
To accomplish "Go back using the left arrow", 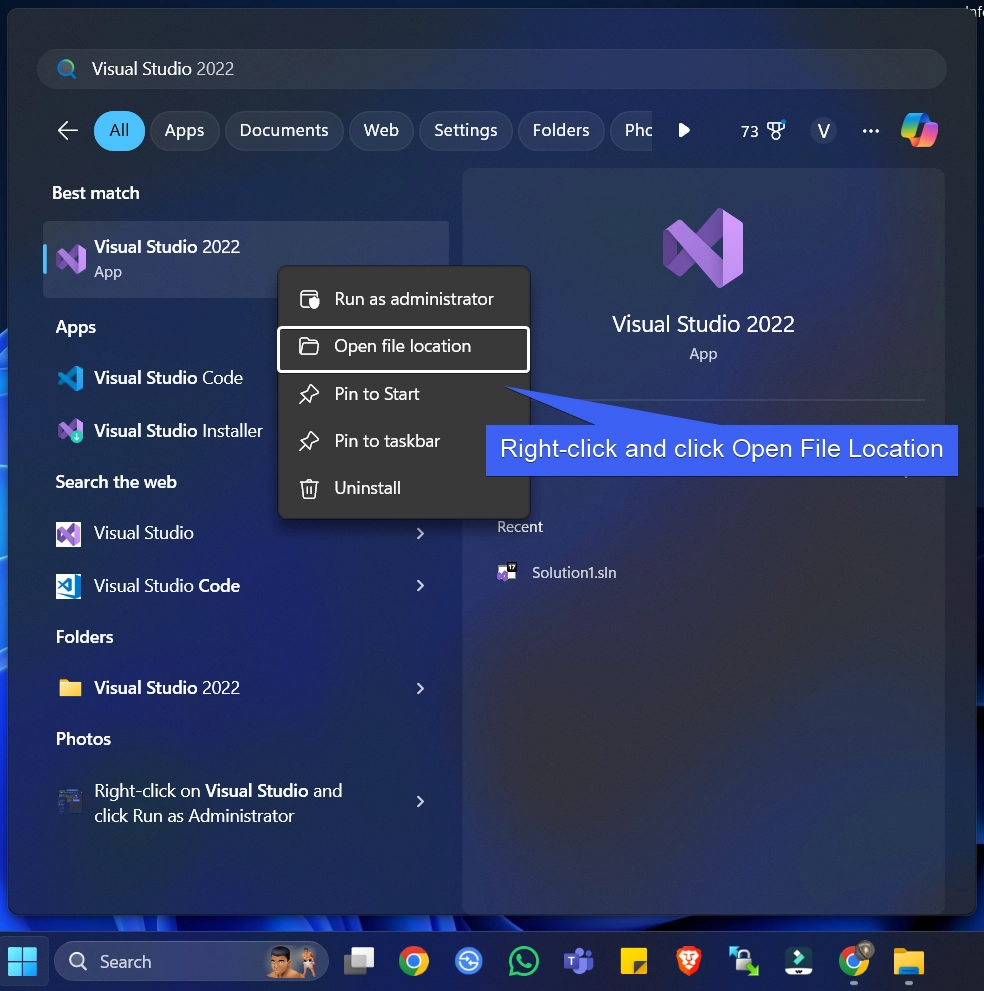I will [68, 131].
